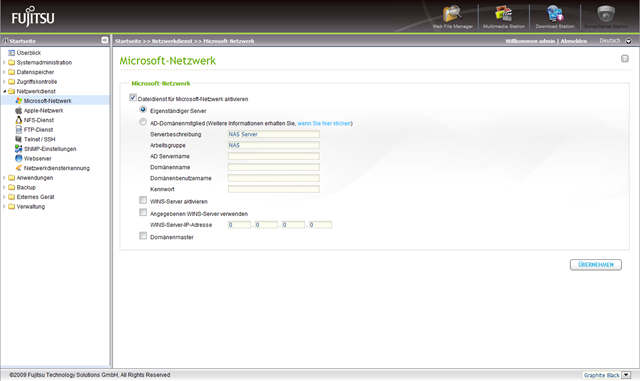Click Netzwerkdienst in the breadcrumb

pos(172,41)
